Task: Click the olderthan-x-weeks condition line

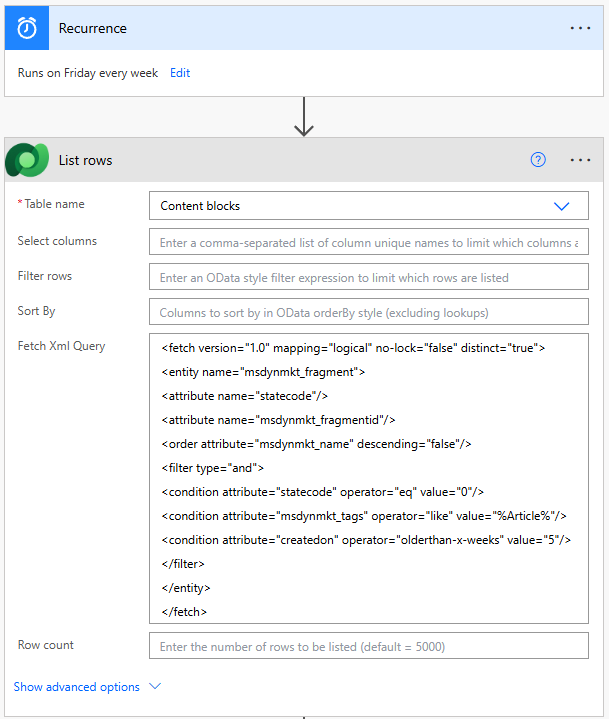Action: click(x=365, y=540)
